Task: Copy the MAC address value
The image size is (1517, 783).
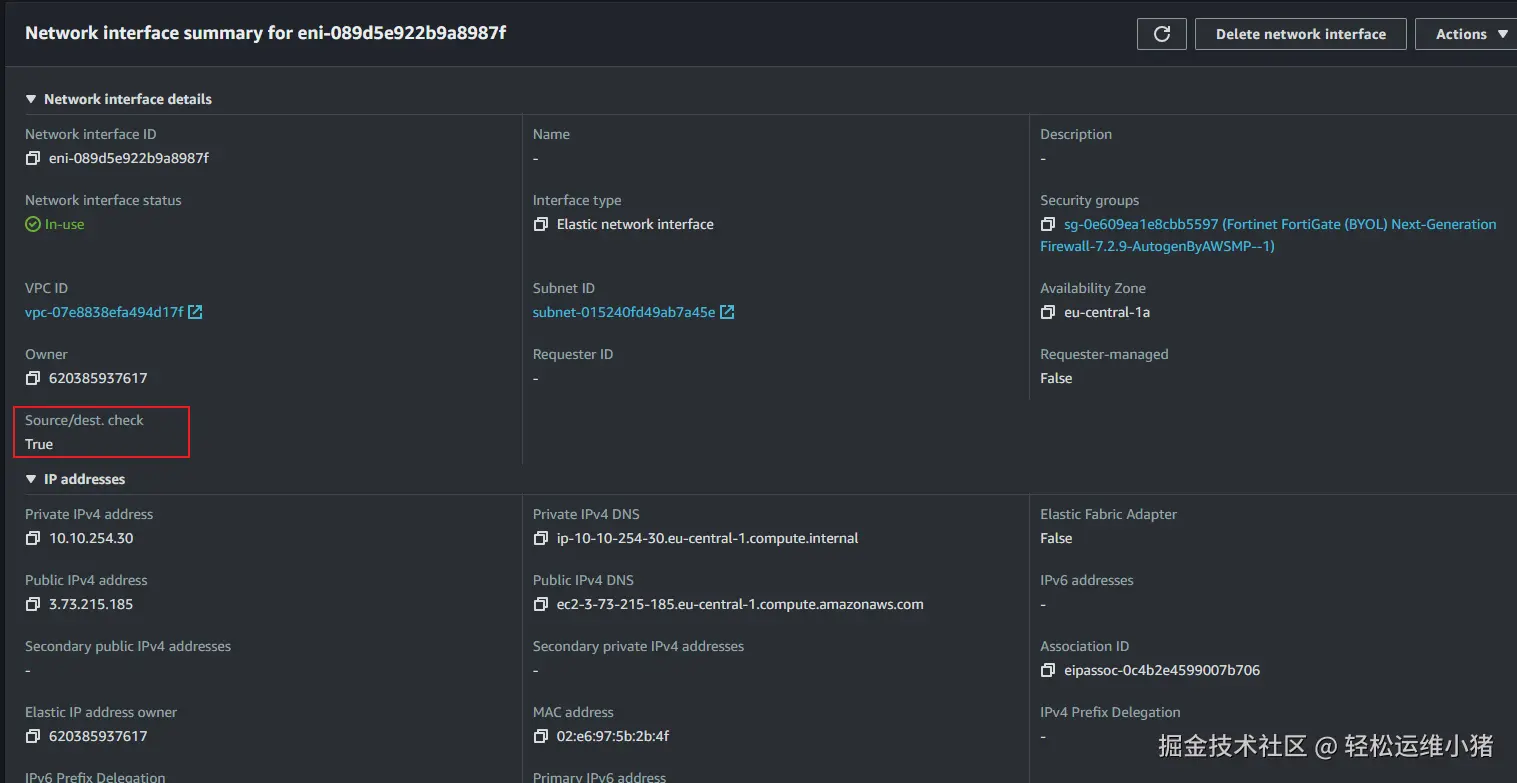Action: click(541, 736)
